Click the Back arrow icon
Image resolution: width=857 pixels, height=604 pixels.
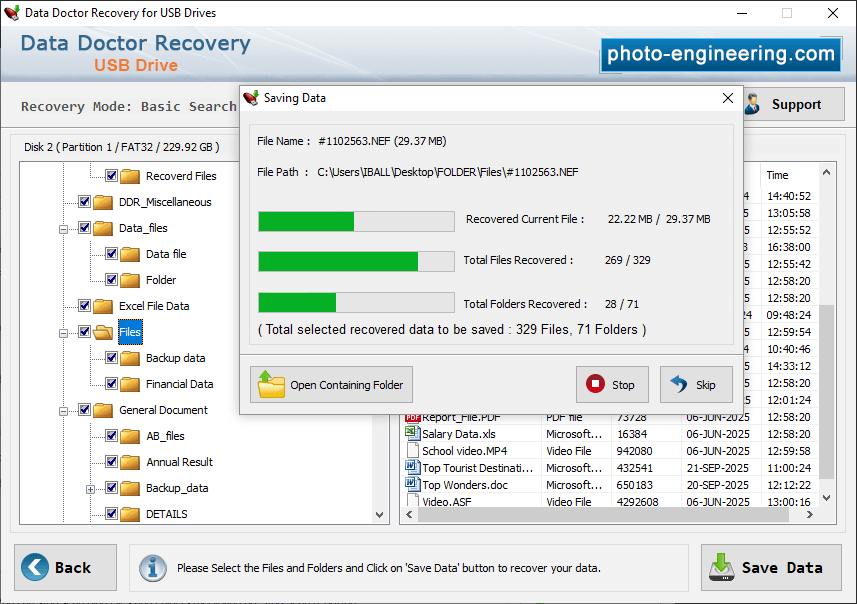35,567
